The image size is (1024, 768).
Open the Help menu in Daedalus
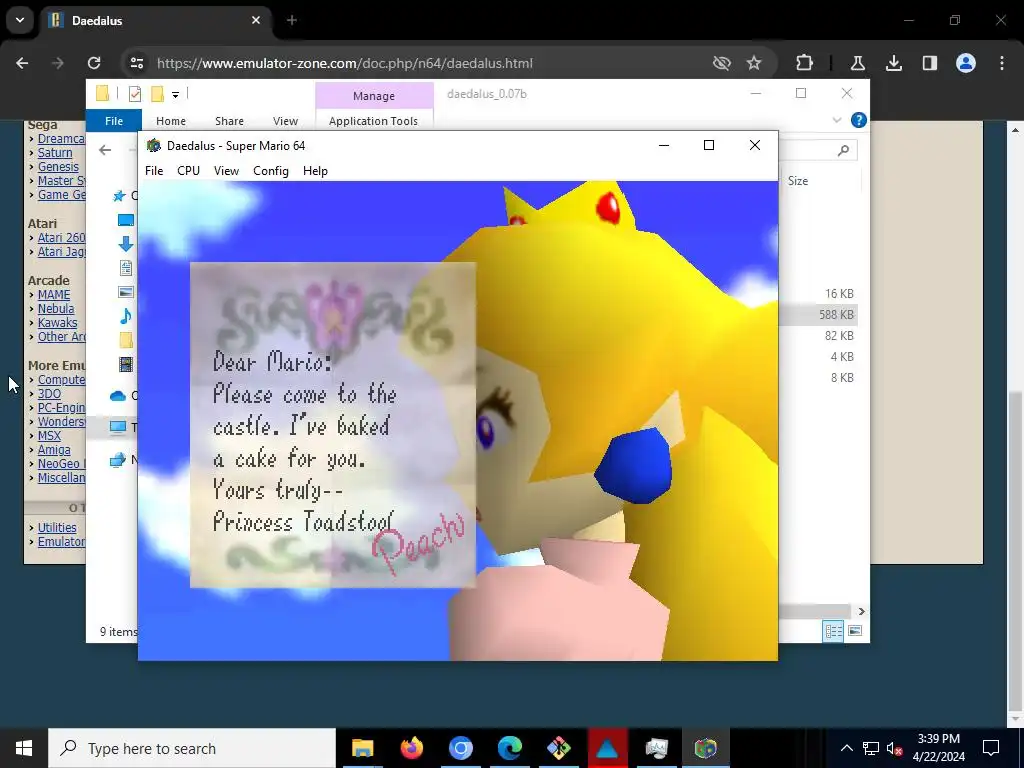coord(315,171)
